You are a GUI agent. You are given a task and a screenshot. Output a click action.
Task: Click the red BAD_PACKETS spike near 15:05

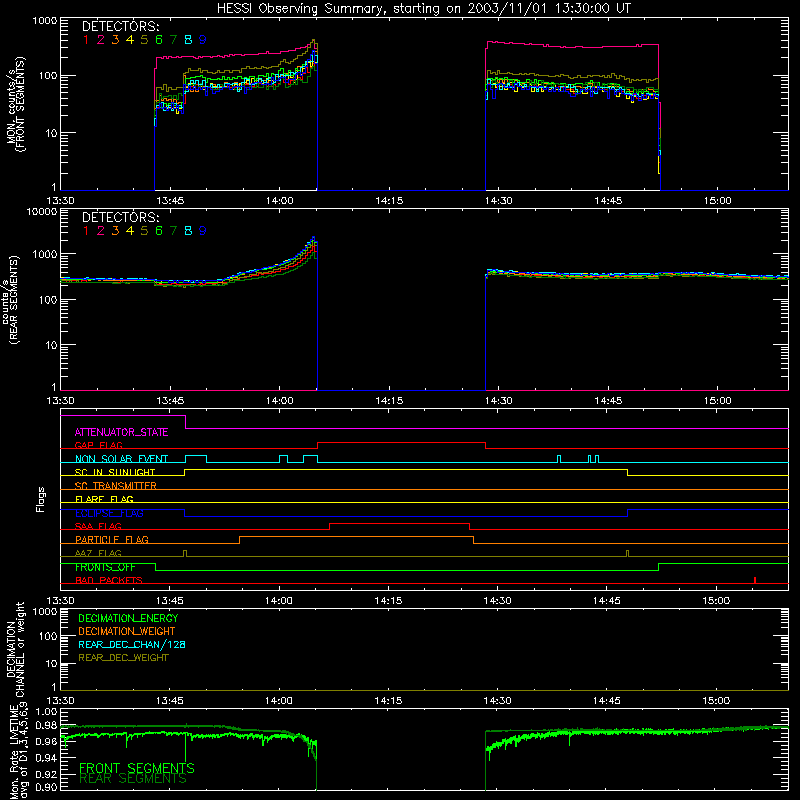(x=755, y=580)
